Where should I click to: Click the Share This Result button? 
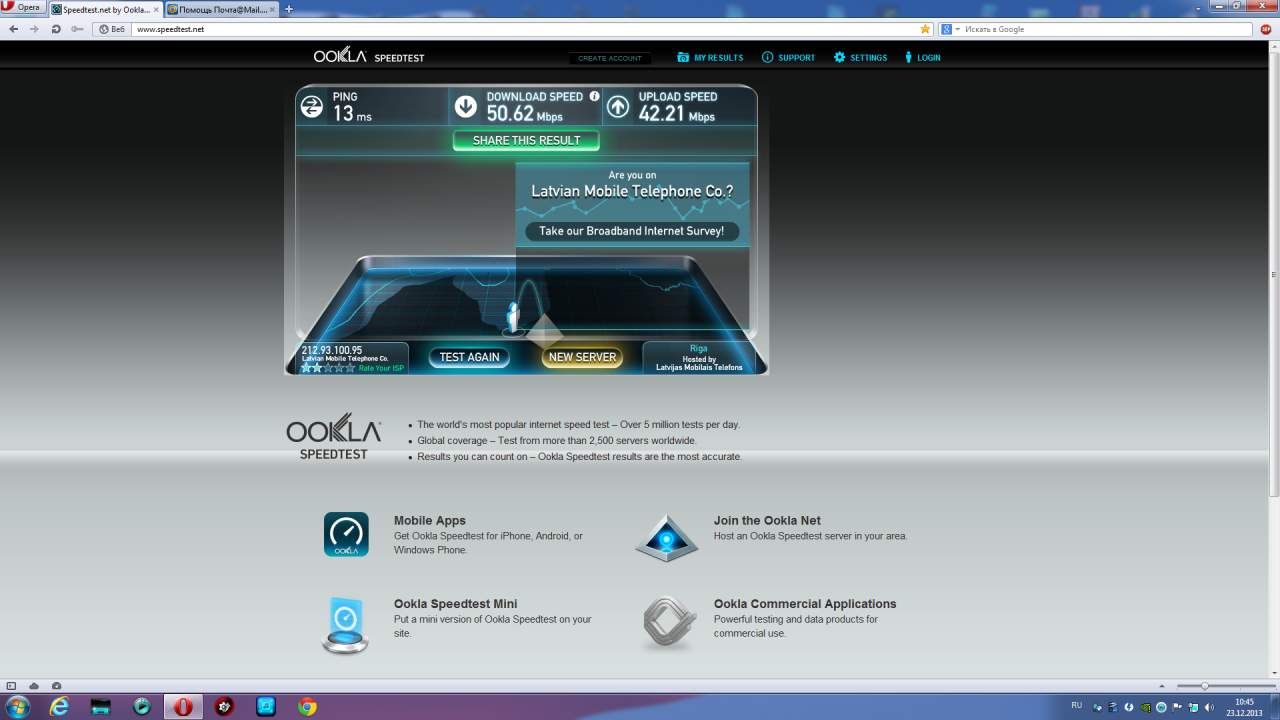[x=526, y=141]
